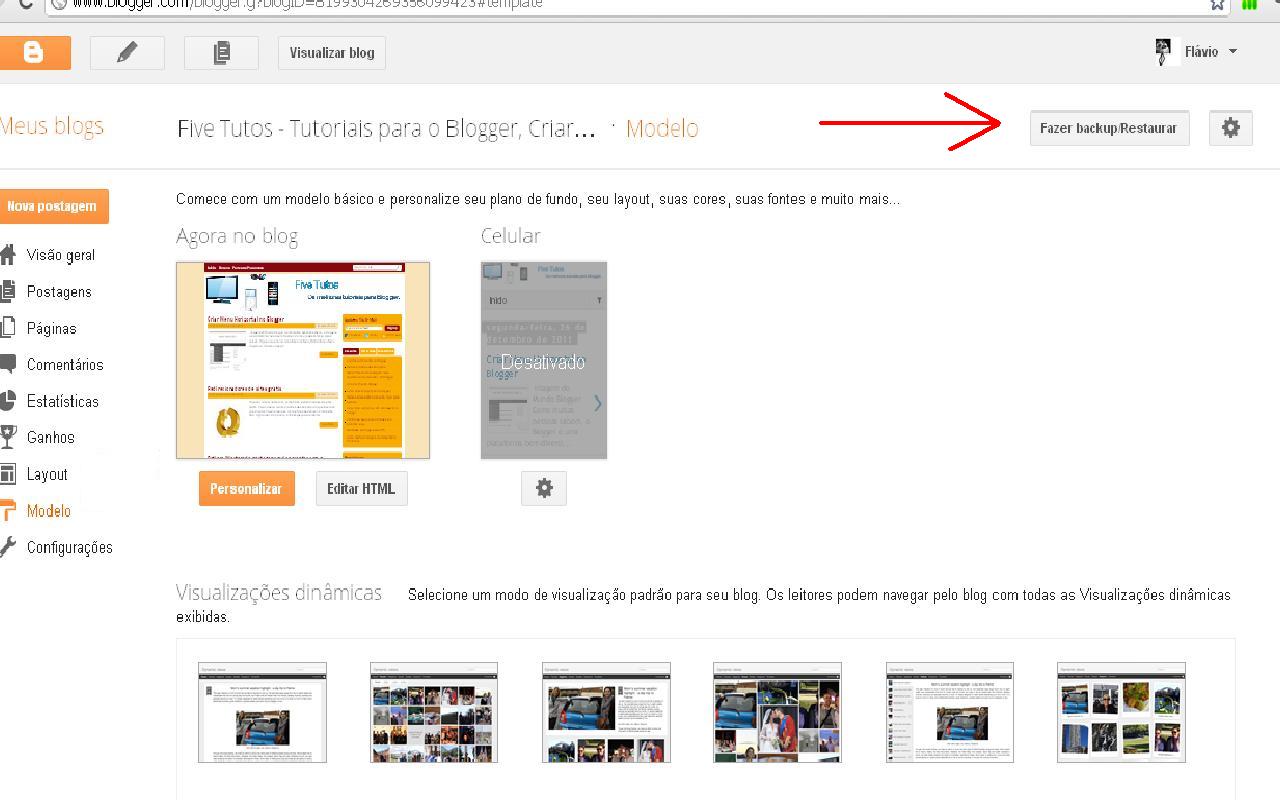Click the Nova postagem button
Image resolution: width=1280 pixels, height=800 pixels.
click(53, 206)
